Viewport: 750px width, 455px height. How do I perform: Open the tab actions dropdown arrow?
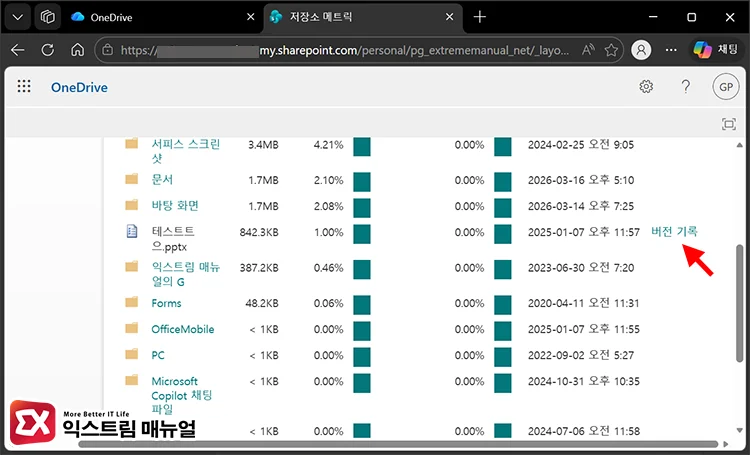pos(18,17)
